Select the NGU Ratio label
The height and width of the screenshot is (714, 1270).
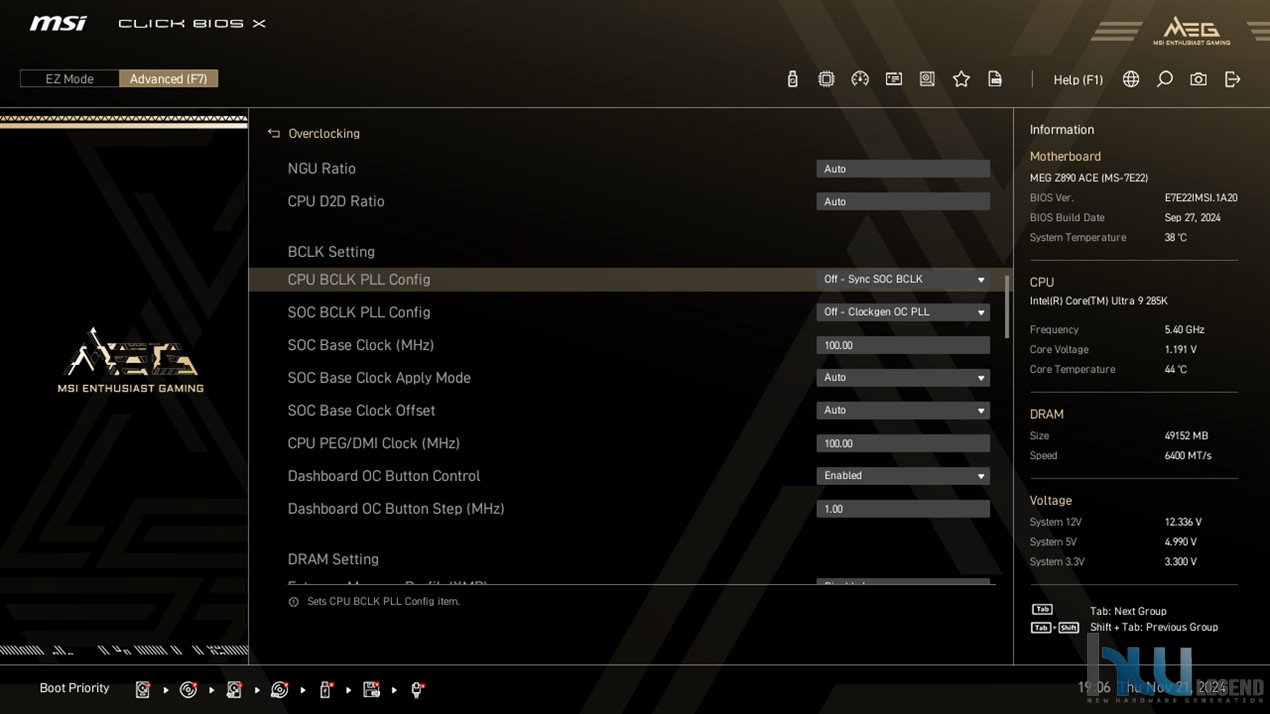pos(321,169)
